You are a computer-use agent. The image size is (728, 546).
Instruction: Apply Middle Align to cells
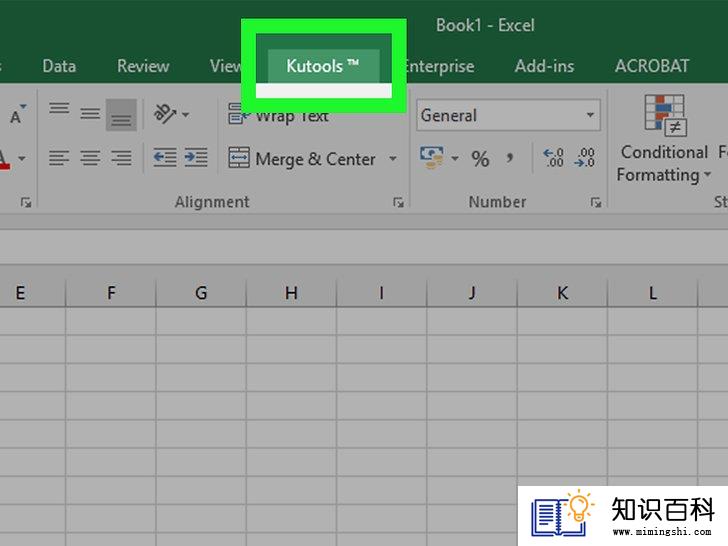(x=90, y=114)
